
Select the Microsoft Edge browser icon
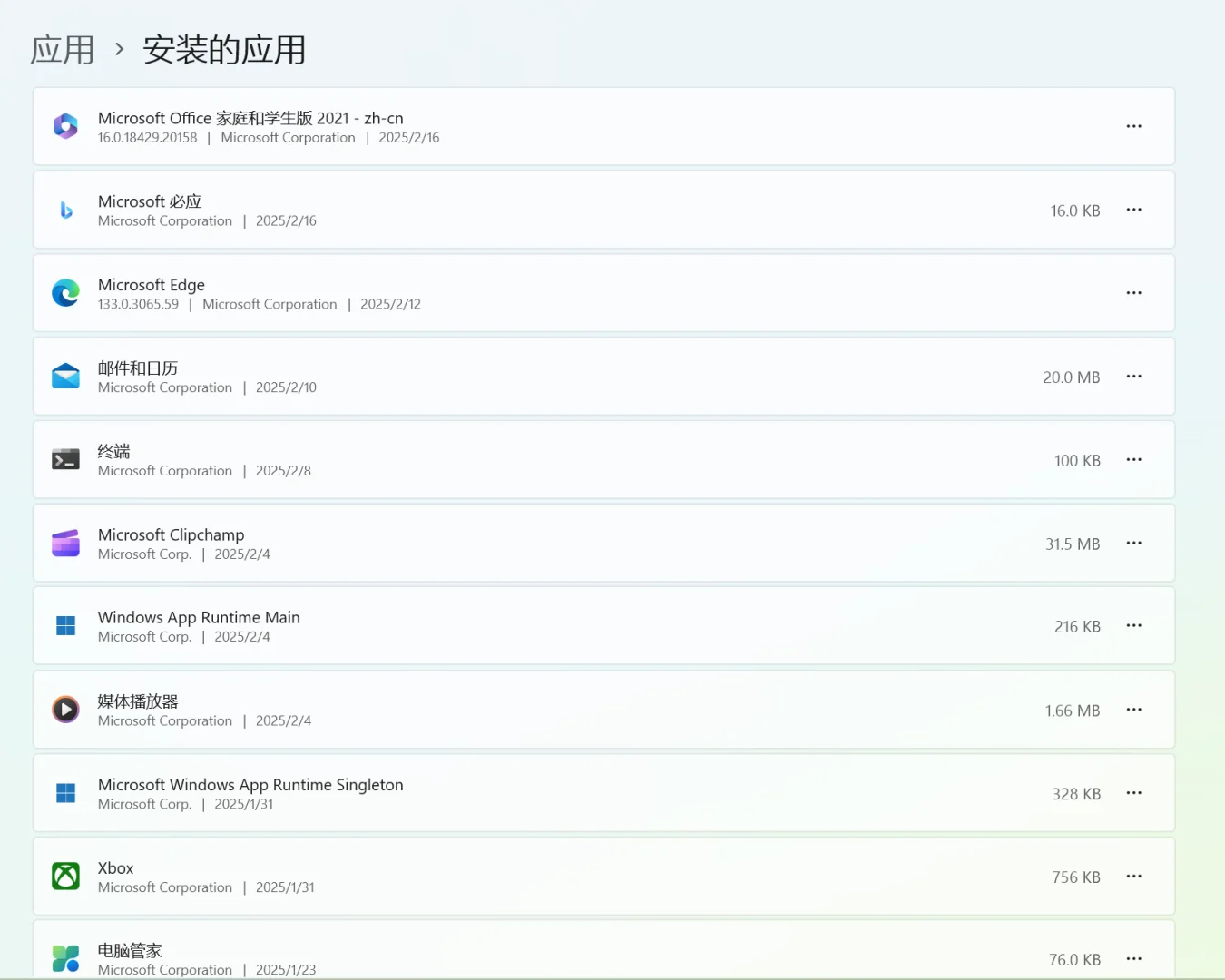click(x=65, y=292)
